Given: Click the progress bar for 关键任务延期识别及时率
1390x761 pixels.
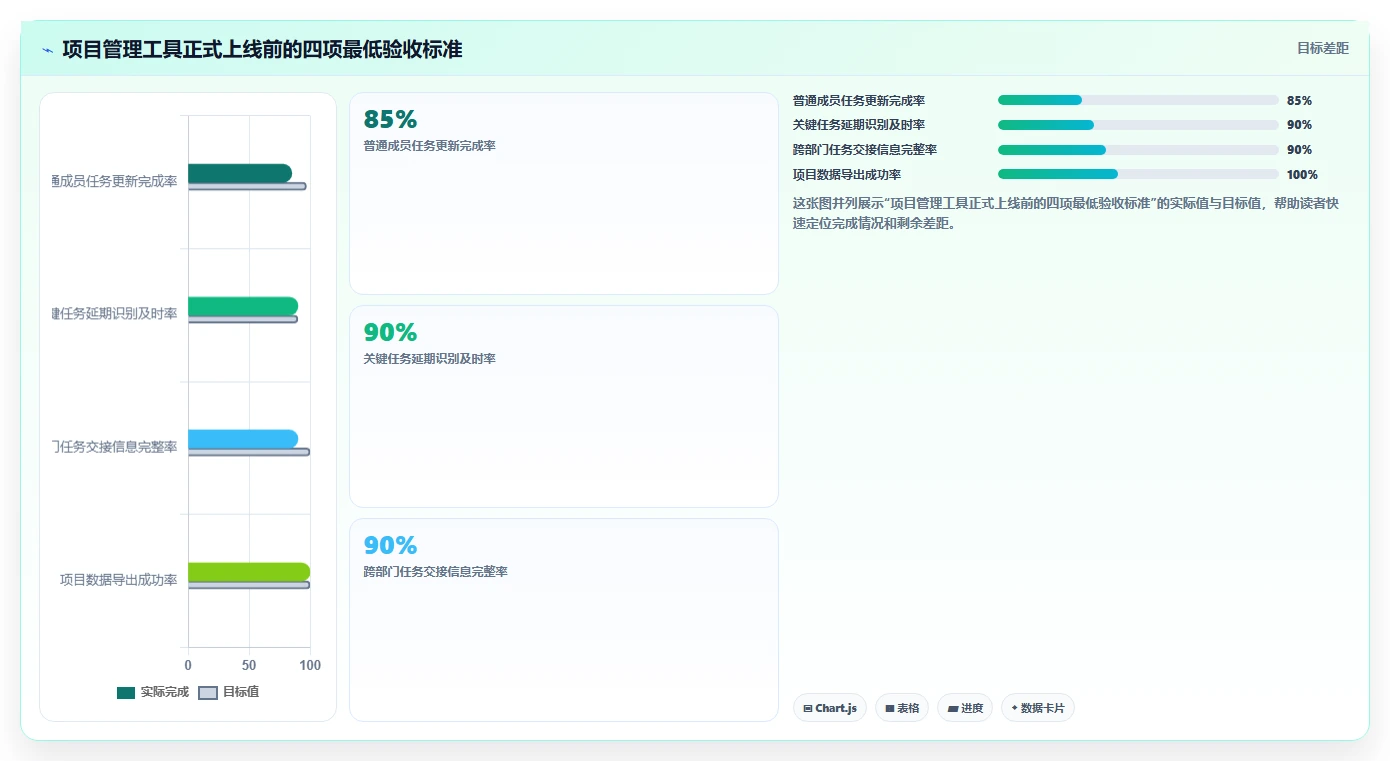Looking at the screenshot, I should click(1138, 125).
